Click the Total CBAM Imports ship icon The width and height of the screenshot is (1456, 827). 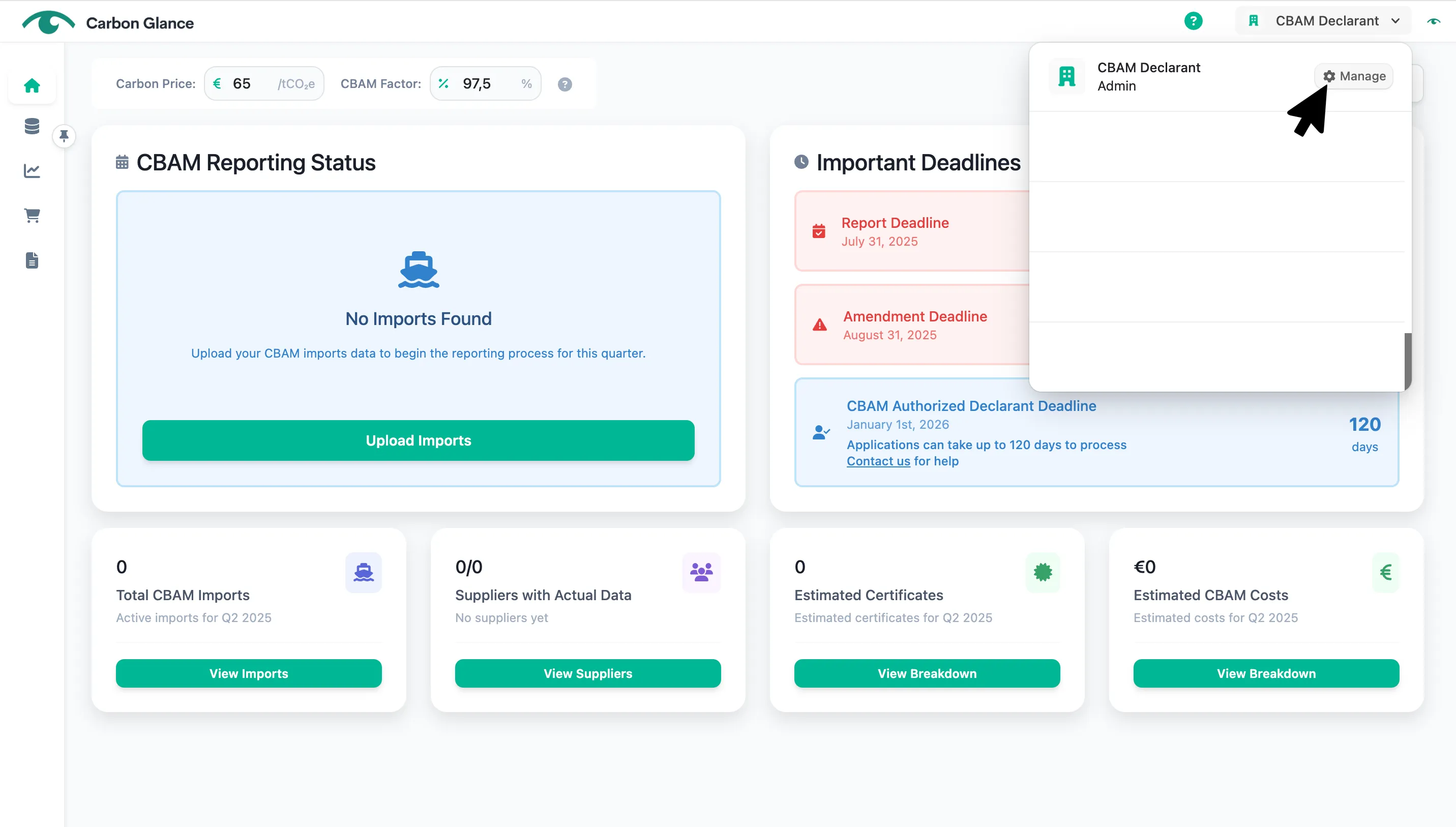click(364, 573)
